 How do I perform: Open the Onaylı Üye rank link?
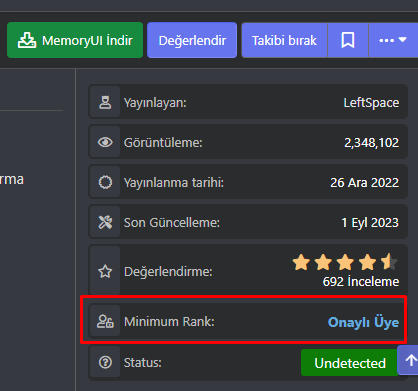pos(363,322)
